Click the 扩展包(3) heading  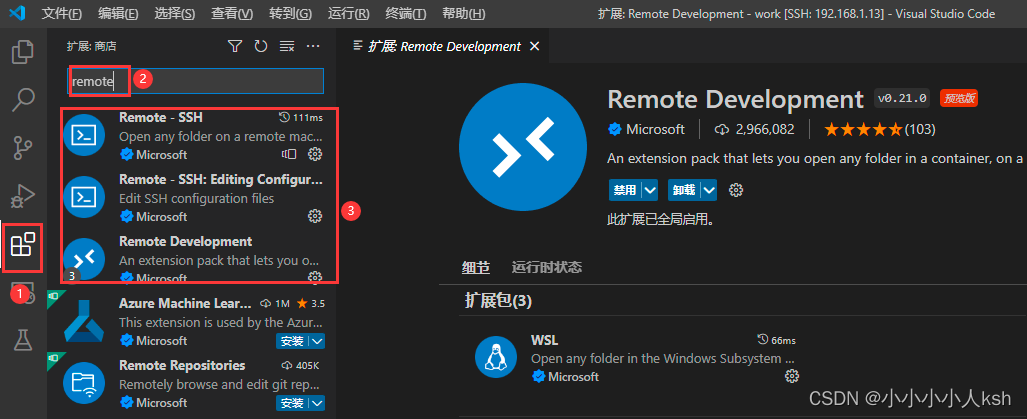click(x=498, y=301)
